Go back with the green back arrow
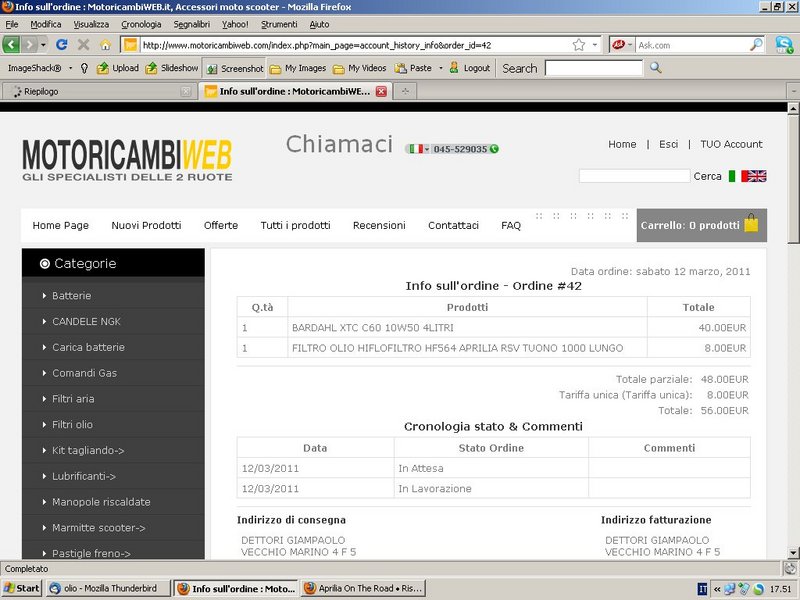Viewport: 800px width, 600px height. click(11, 45)
